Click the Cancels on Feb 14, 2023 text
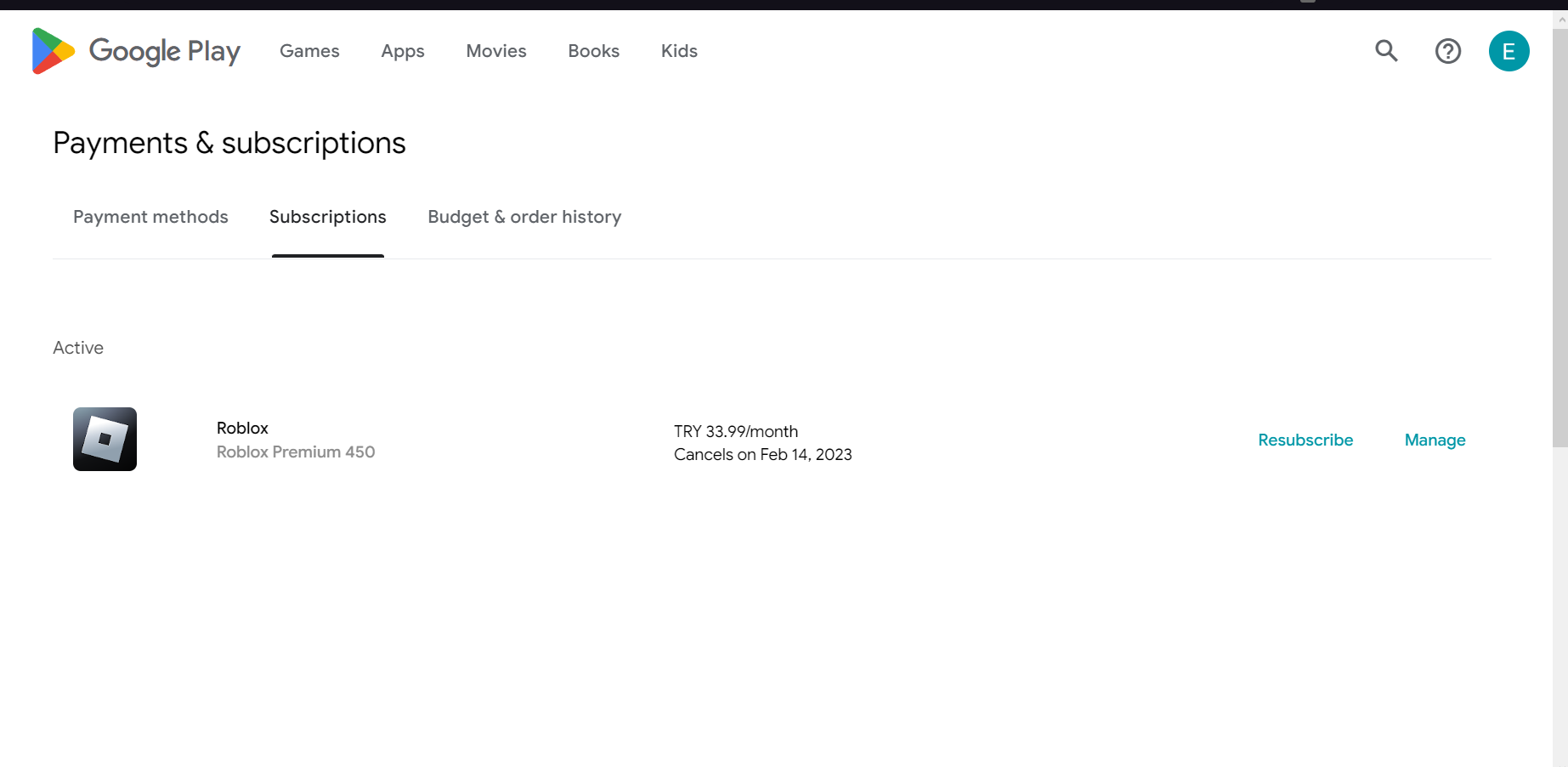 point(763,454)
